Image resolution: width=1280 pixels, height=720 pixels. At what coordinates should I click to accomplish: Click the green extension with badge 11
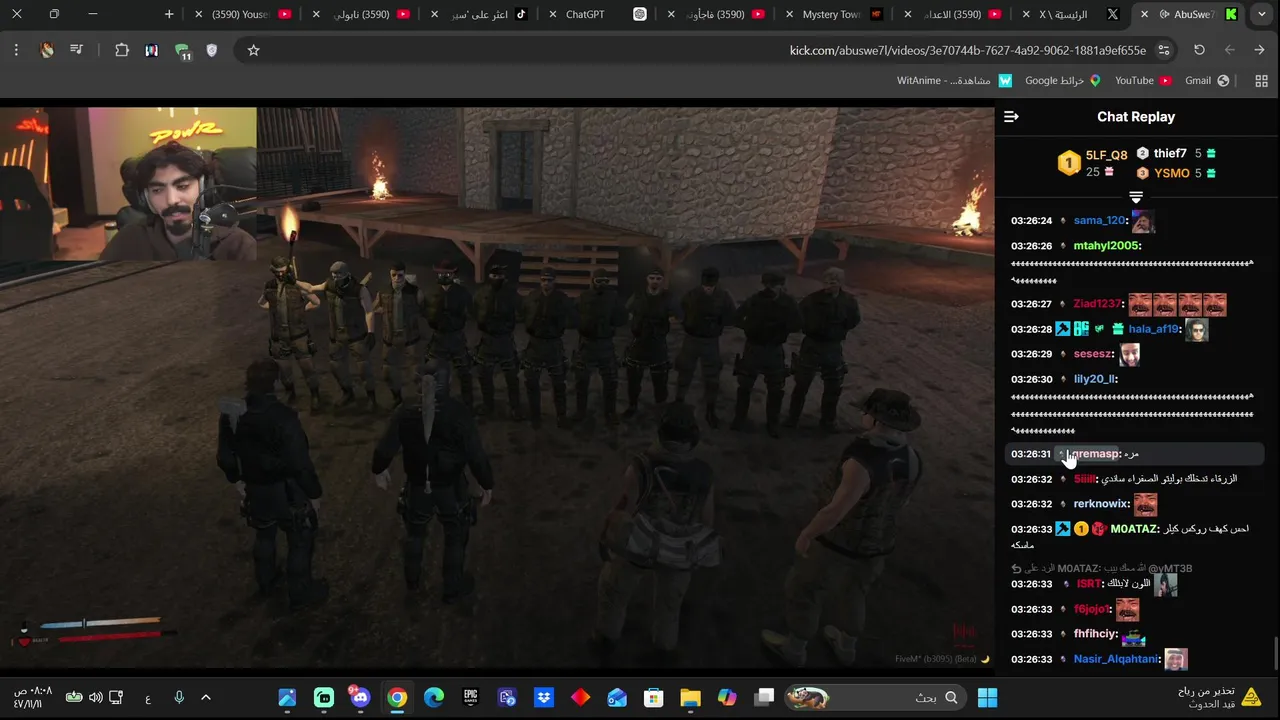[x=182, y=51]
